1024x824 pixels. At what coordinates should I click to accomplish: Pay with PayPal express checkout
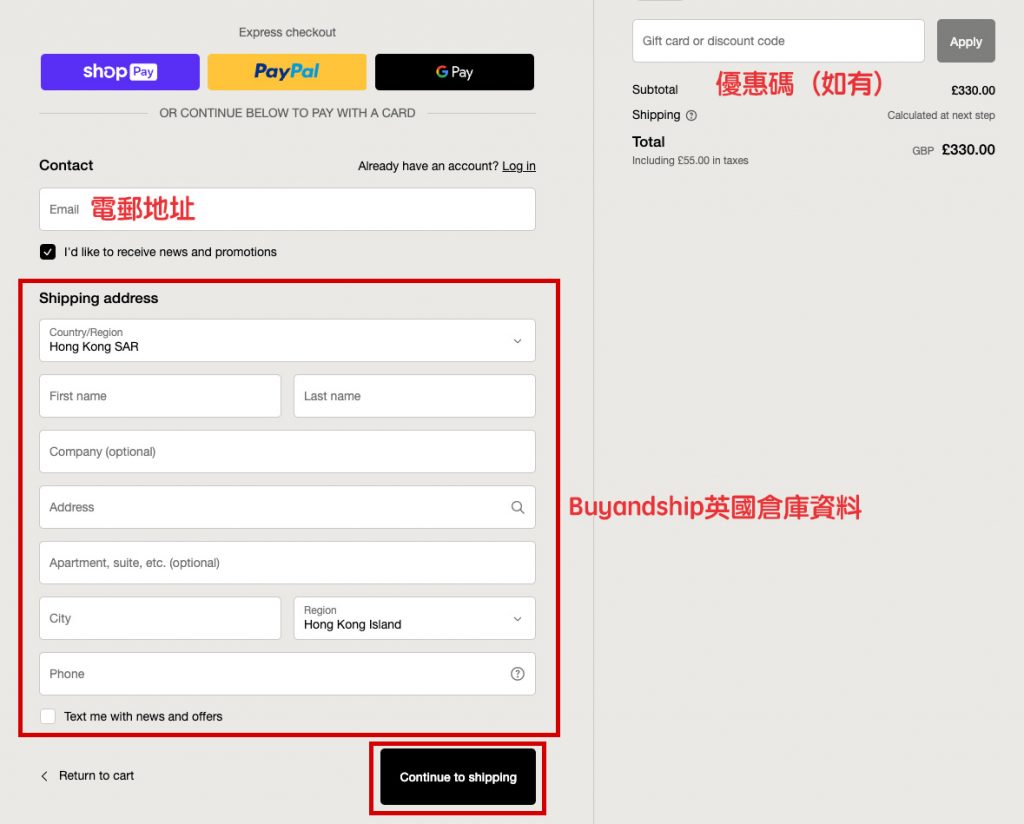pos(287,72)
